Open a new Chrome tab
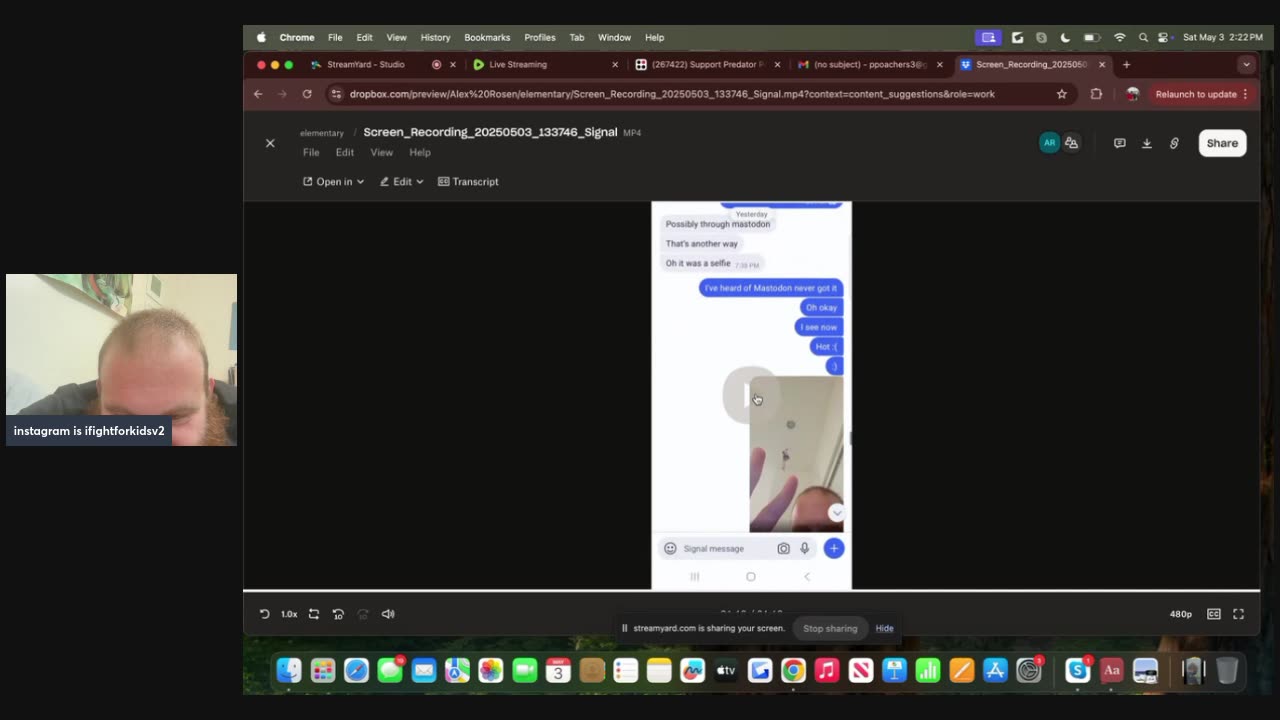This screenshot has height=720, width=1280. point(1126,64)
